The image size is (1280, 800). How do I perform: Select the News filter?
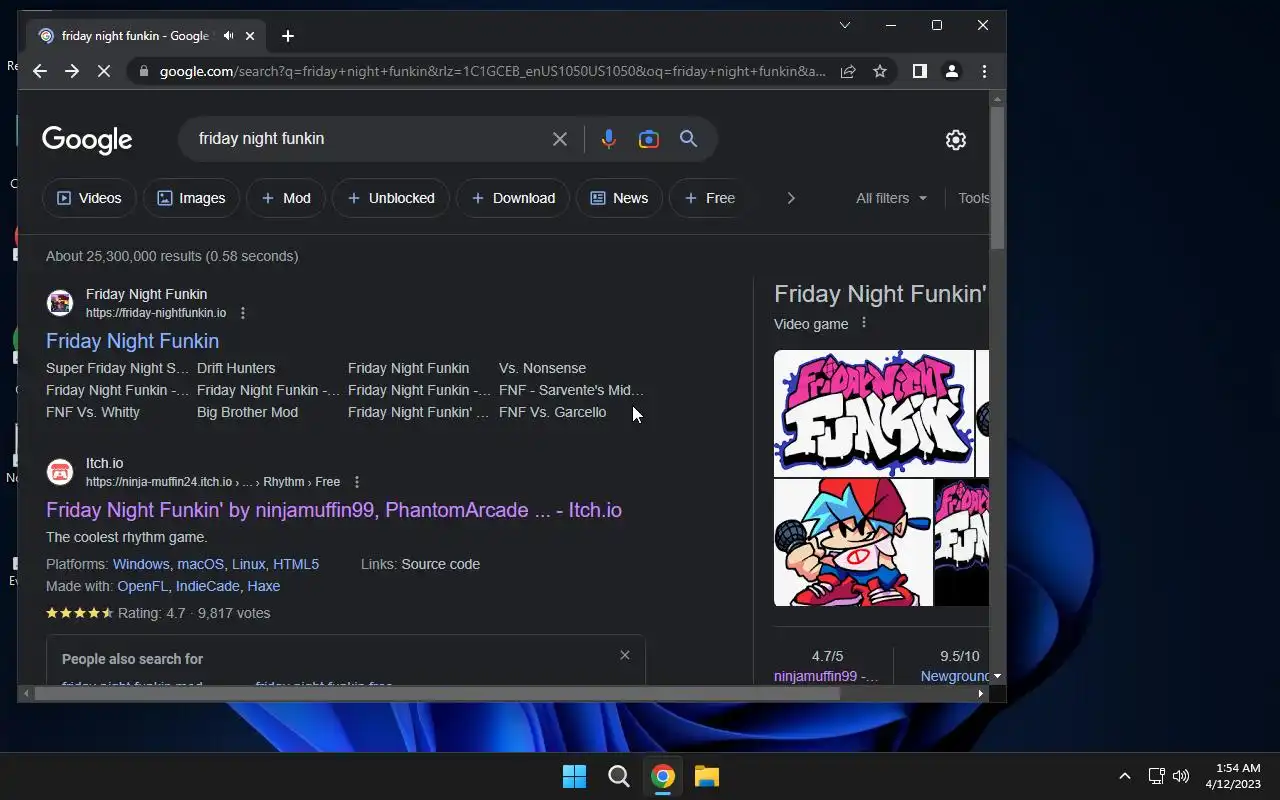pyautogui.click(x=619, y=198)
